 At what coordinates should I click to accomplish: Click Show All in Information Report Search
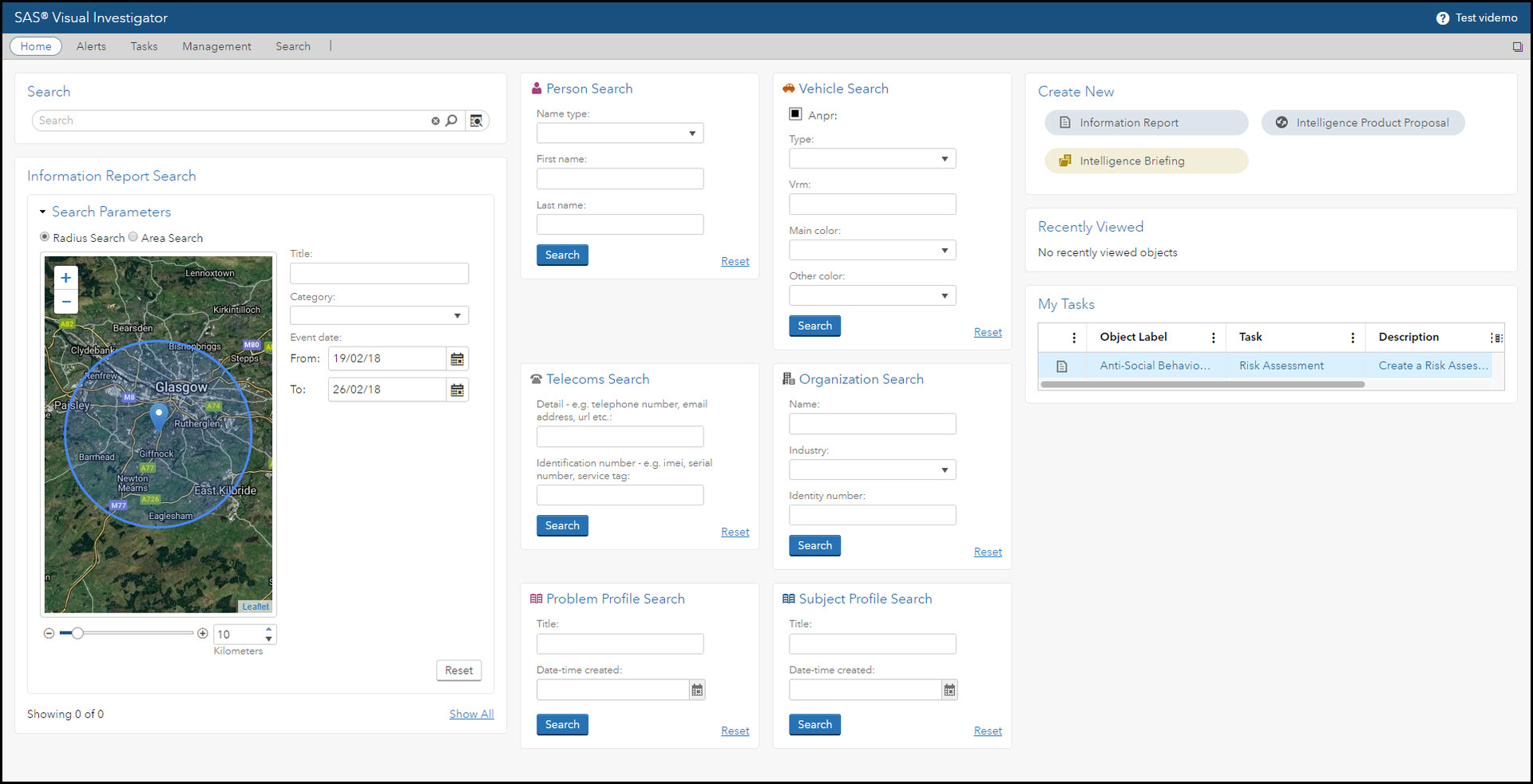(471, 713)
